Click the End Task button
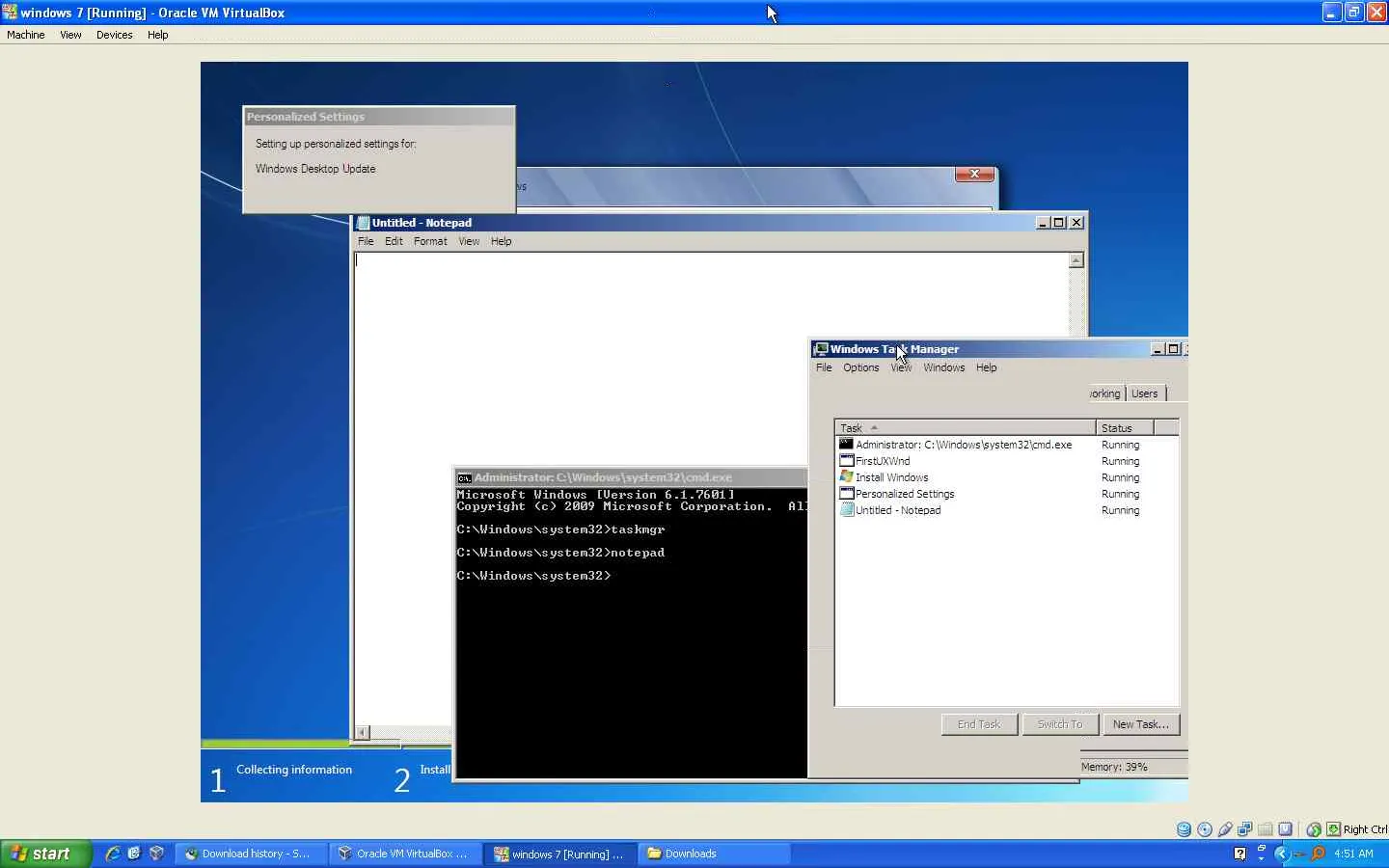The width and height of the screenshot is (1389, 868). (x=979, y=724)
